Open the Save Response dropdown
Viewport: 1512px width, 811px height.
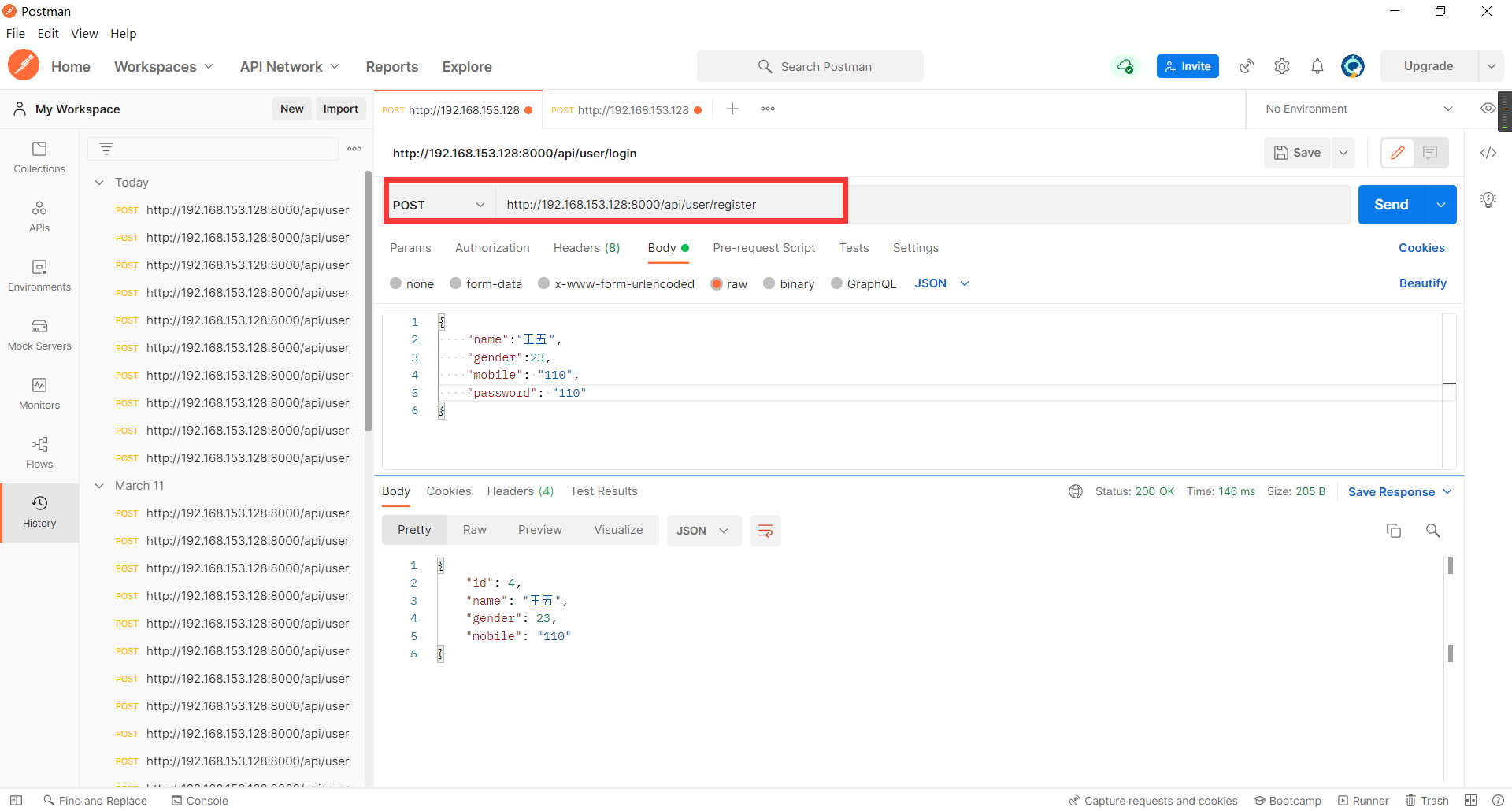1400,492
